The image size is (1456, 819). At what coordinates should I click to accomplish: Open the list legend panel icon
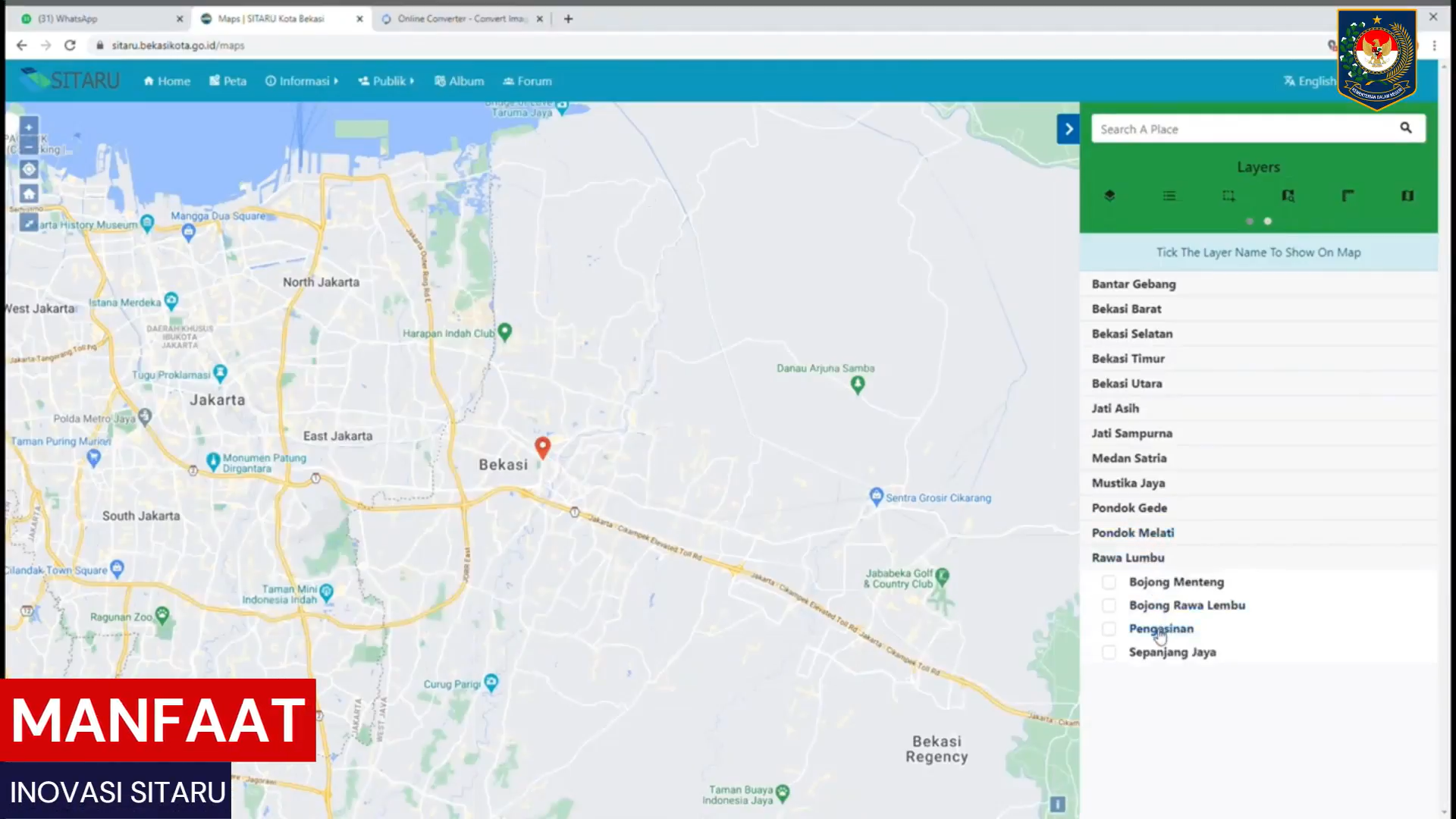click(1169, 196)
